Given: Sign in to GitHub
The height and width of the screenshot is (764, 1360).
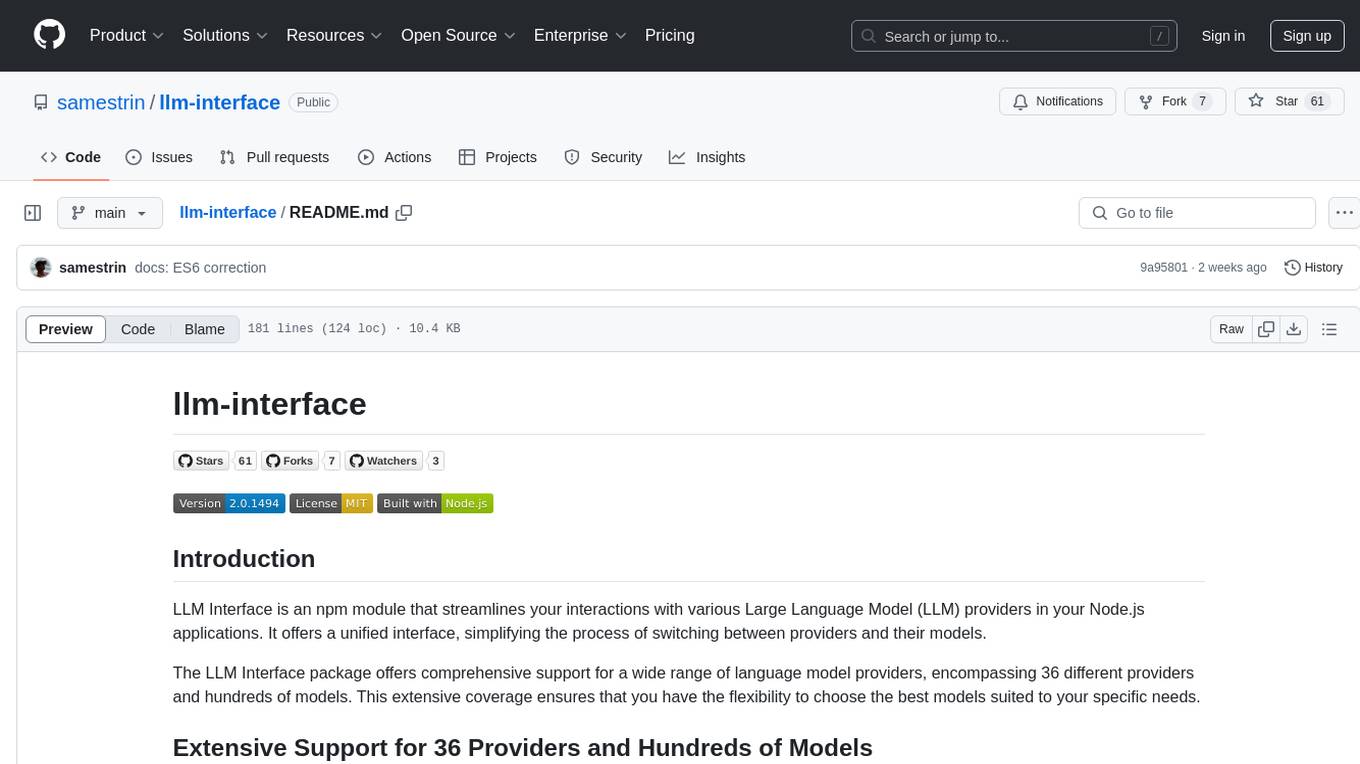Looking at the screenshot, I should coord(1223,36).
